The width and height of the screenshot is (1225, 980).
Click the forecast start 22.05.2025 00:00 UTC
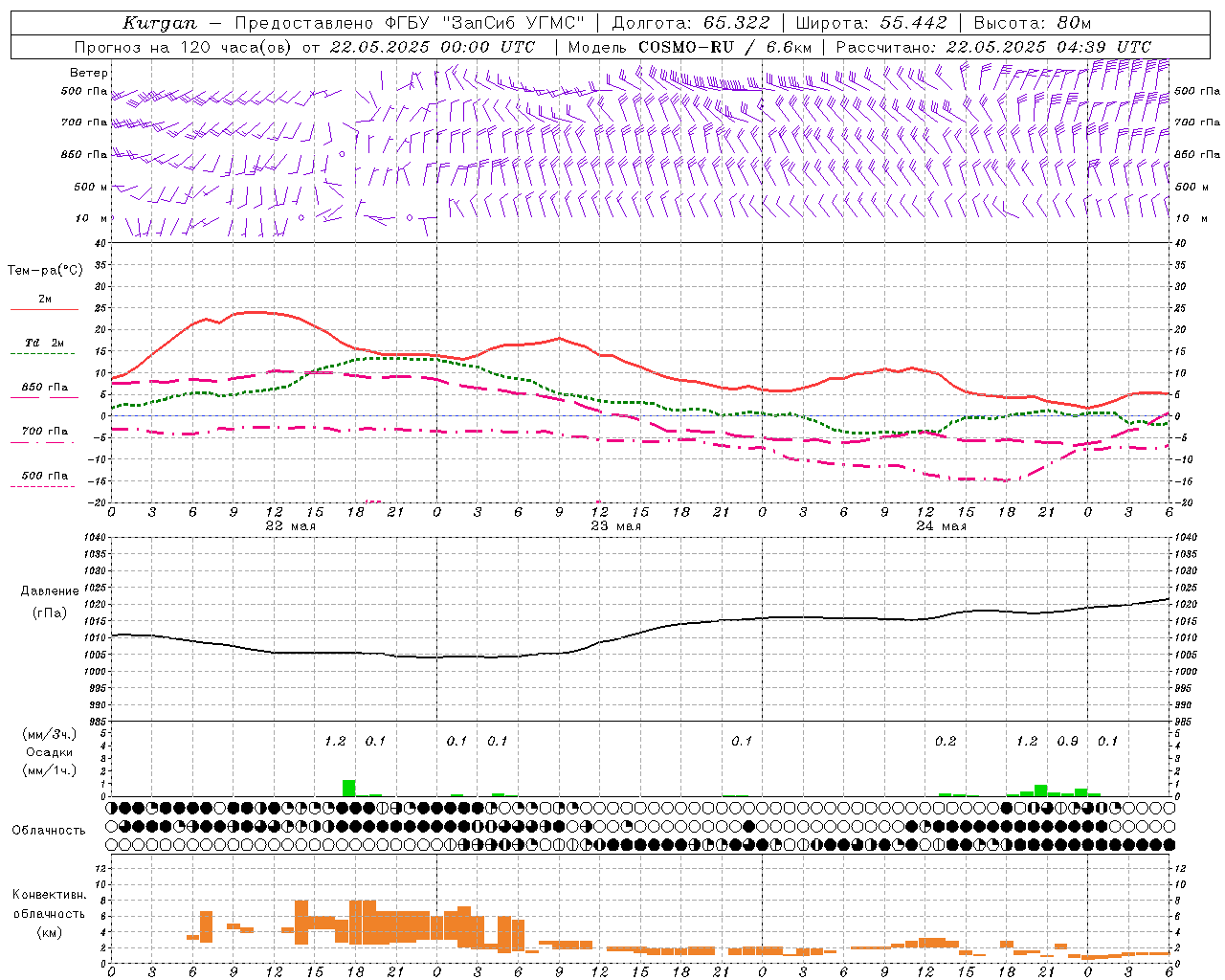pos(433,47)
